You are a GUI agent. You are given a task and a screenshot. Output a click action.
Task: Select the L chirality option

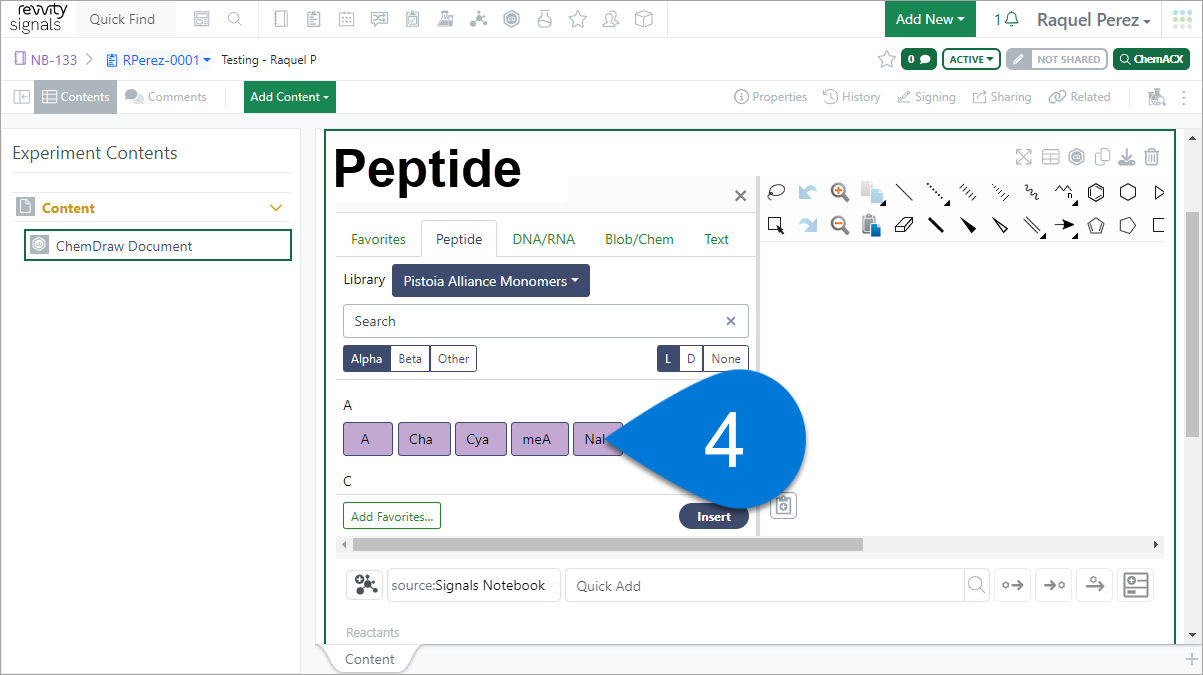tap(668, 359)
